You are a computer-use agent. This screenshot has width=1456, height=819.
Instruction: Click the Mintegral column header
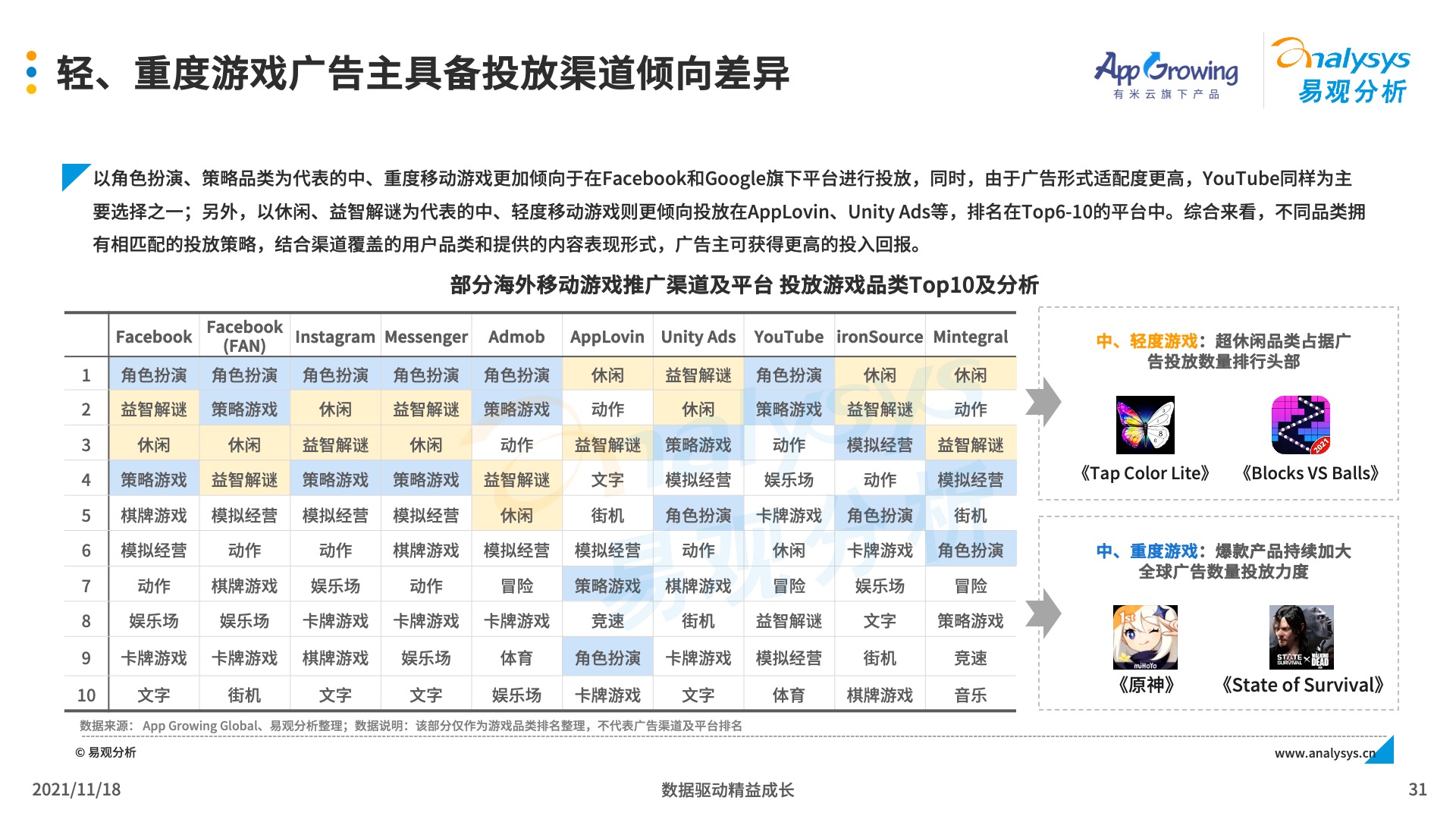971,337
